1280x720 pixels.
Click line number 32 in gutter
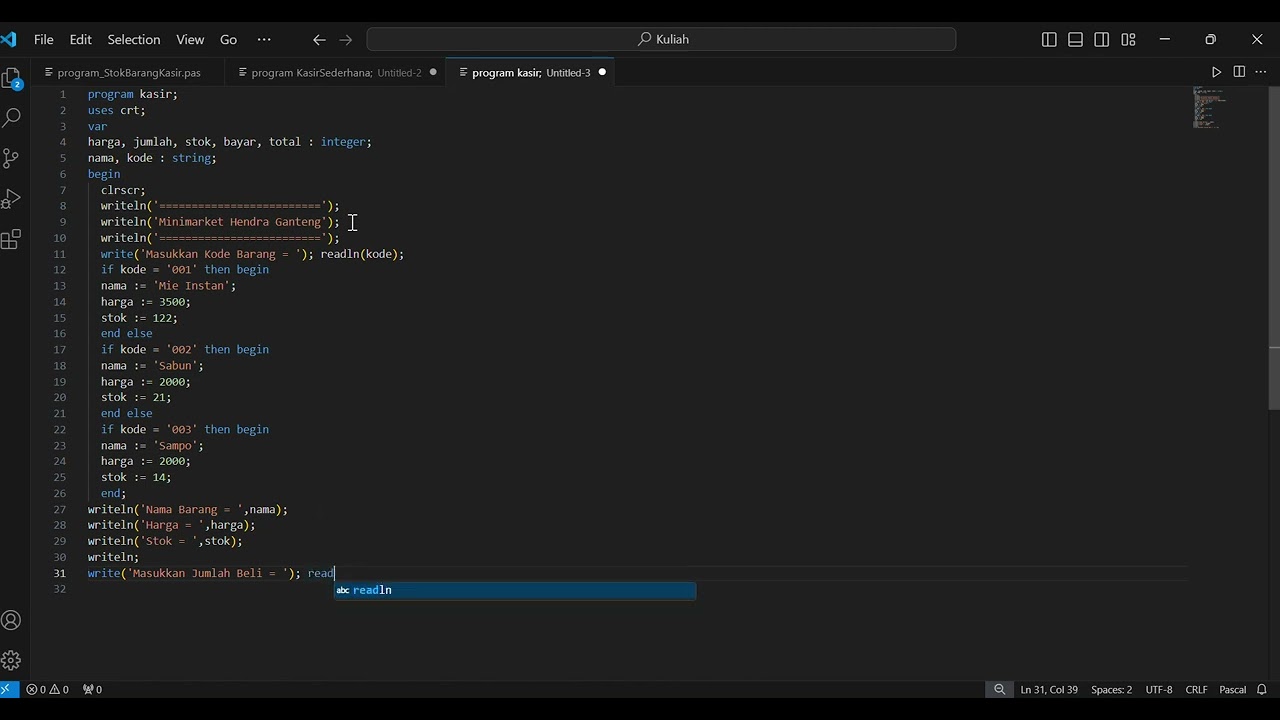tap(60, 590)
